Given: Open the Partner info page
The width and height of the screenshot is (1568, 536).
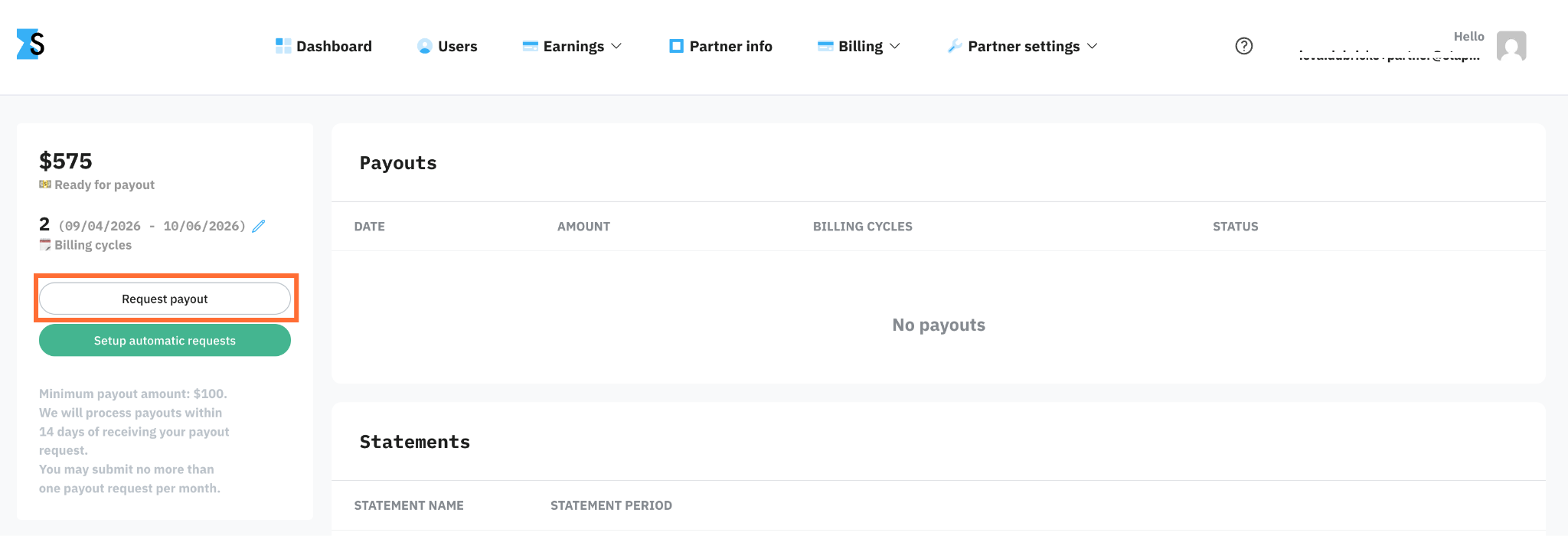Looking at the screenshot, I should (720, 46).
